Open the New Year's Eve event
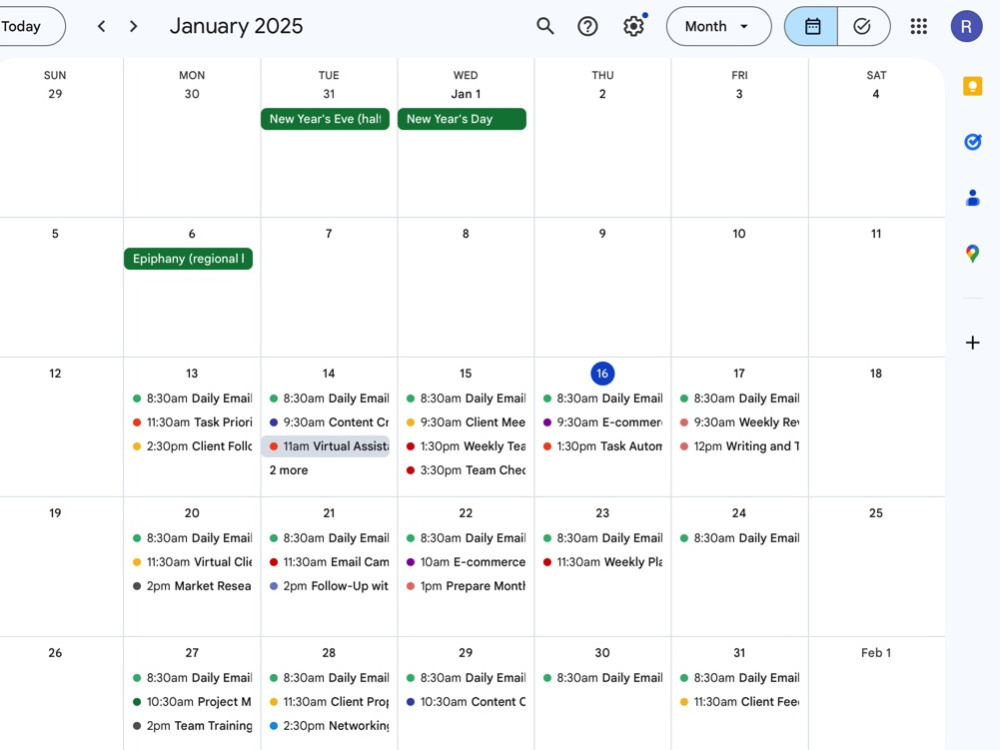Viewport: 1000px width, 750px height. pyautogui.click(x=325, y=119)
